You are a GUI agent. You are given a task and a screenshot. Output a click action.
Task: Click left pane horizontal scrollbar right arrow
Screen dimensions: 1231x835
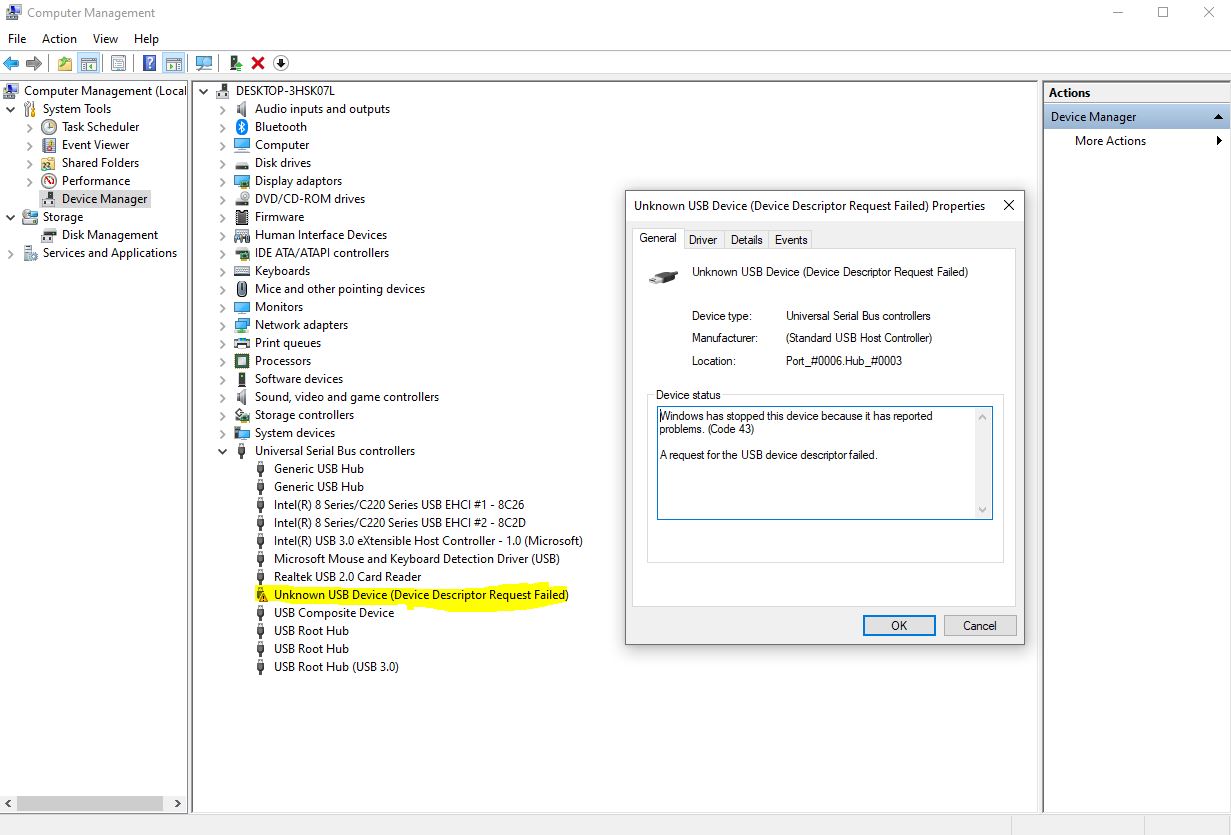tap(178, 803)
